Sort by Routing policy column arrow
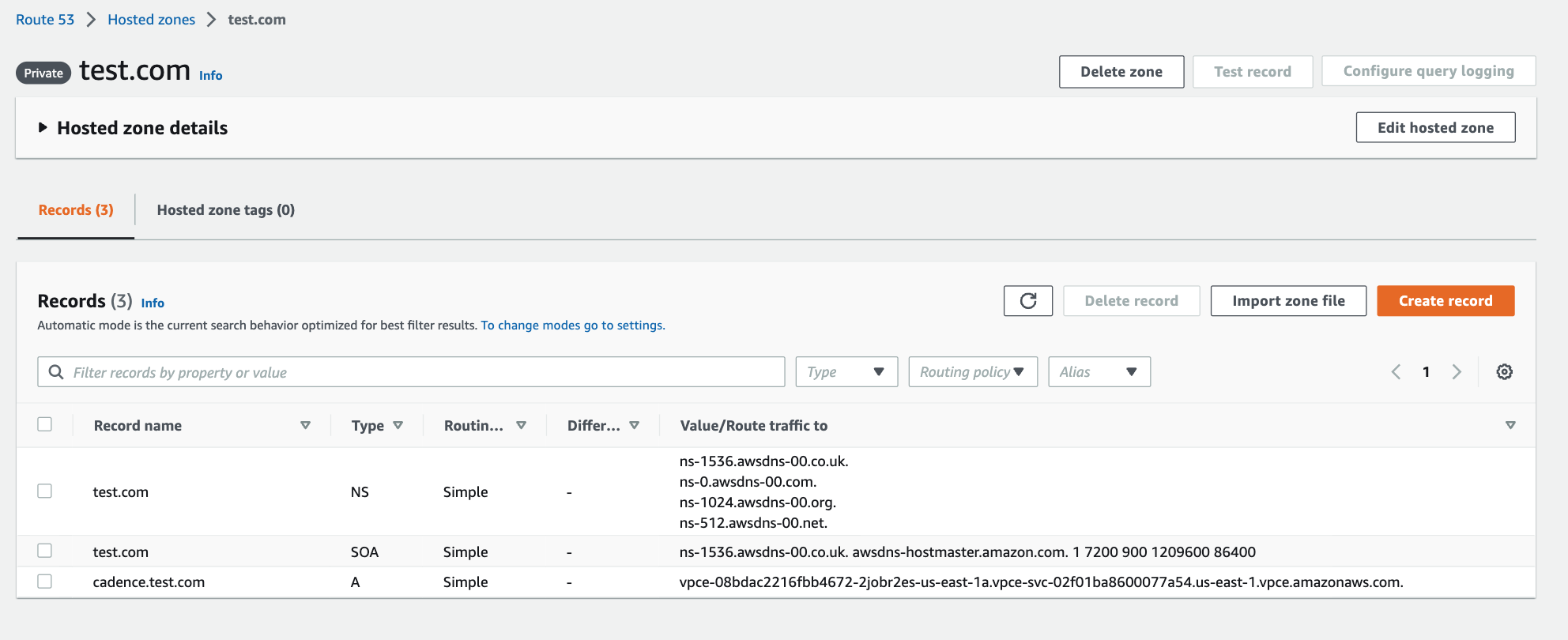This screenshot has width=1568, height=640. [521, 426]
